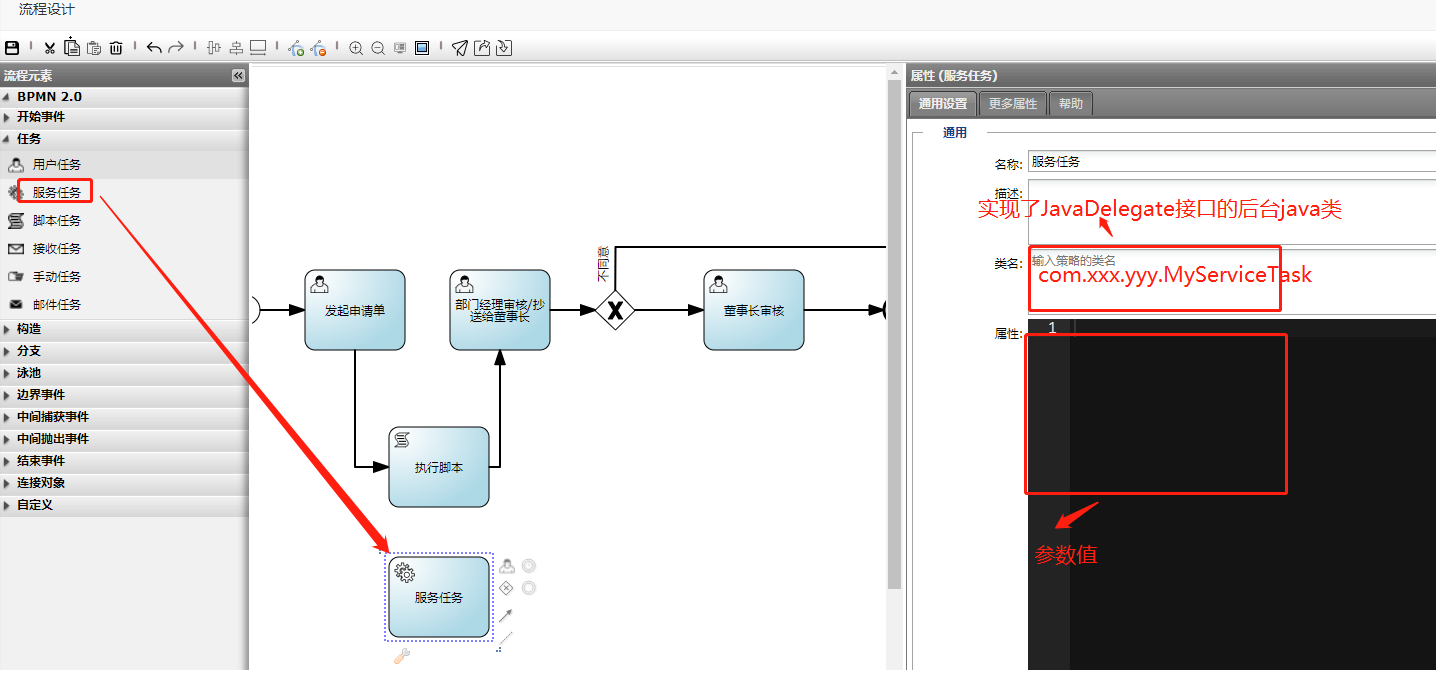The image size is (1441, 673).
Task: Expand the 开始事件 category
Action: click(x=41, y=117)
